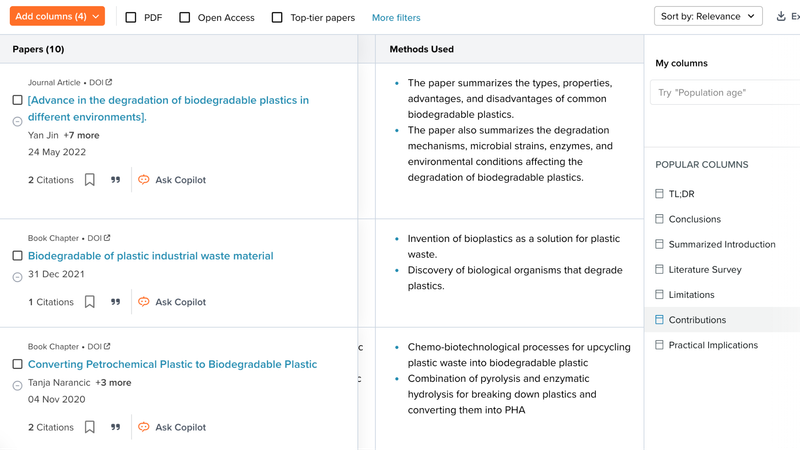Screen dimensions: 800x450
Task: Open the Add columns (4) dropdown
Action: click(x=57, y=17)
